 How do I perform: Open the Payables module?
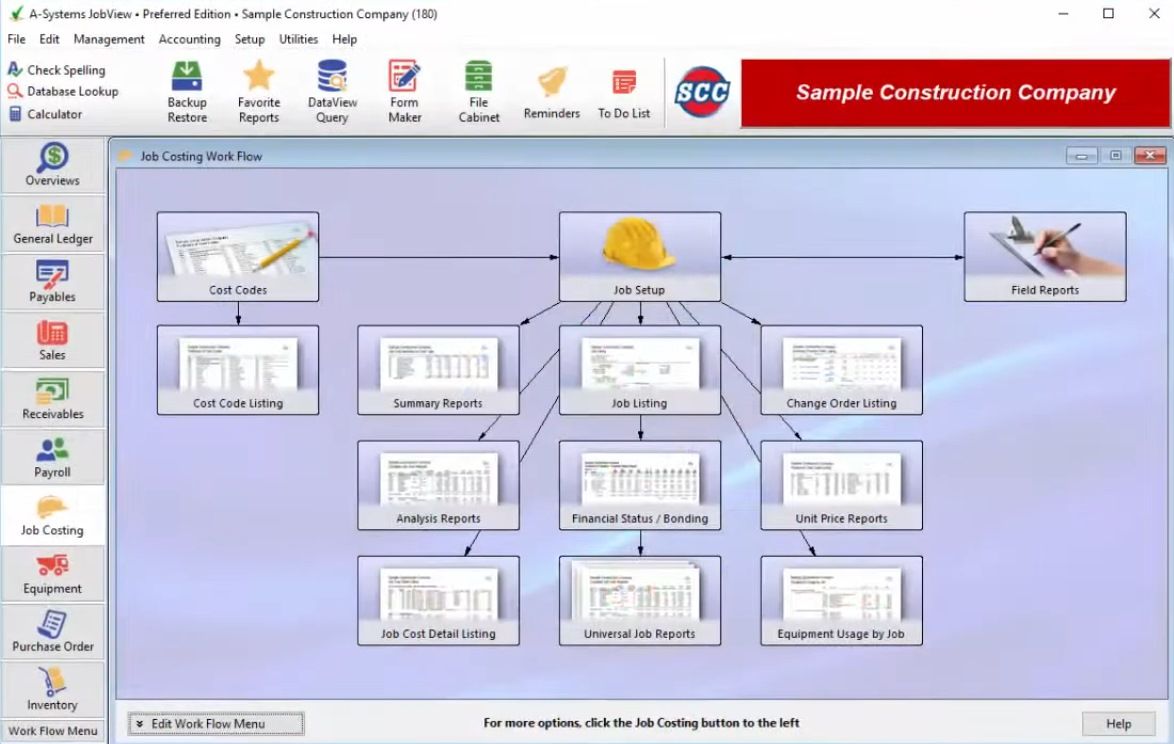click(x=52, y=281)
